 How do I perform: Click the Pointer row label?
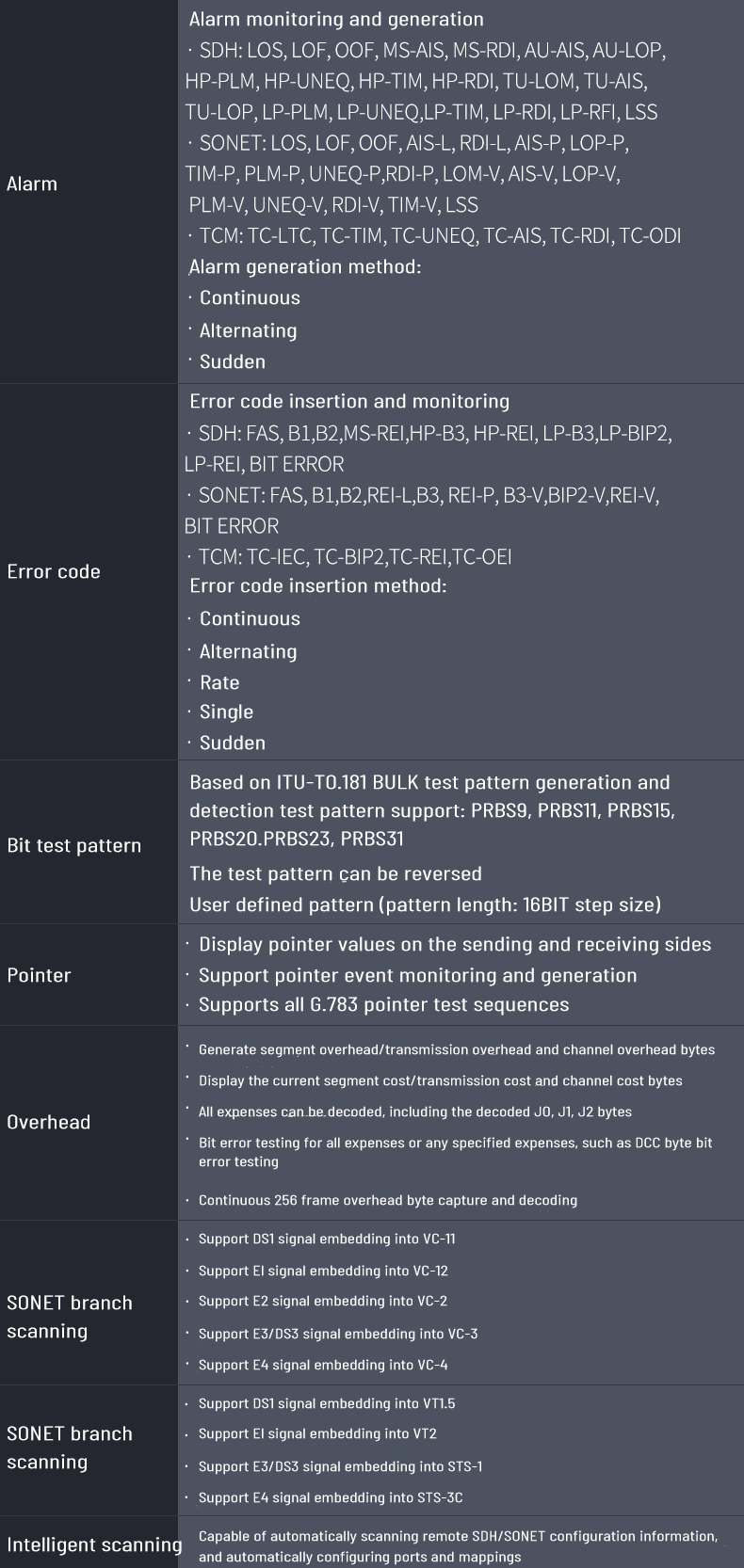[x=39, y=975]
